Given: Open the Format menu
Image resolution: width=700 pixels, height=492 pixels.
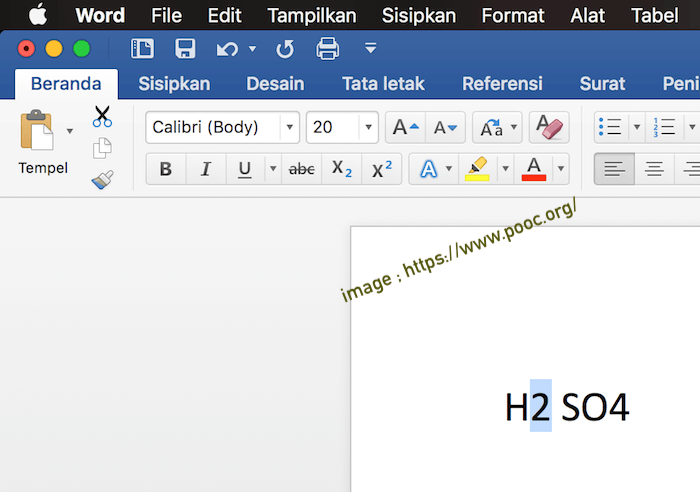Looking at the screenshot, I should pyautogui.click(x=513, y=16).
